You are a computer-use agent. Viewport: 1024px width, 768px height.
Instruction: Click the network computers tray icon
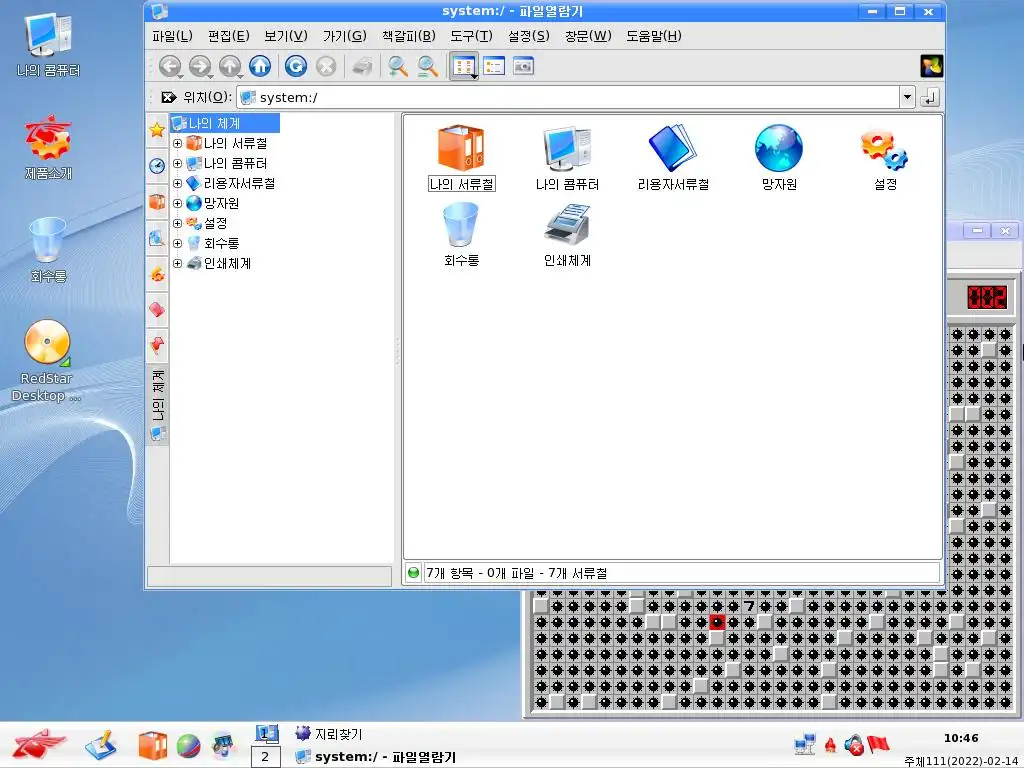[804, 744]
